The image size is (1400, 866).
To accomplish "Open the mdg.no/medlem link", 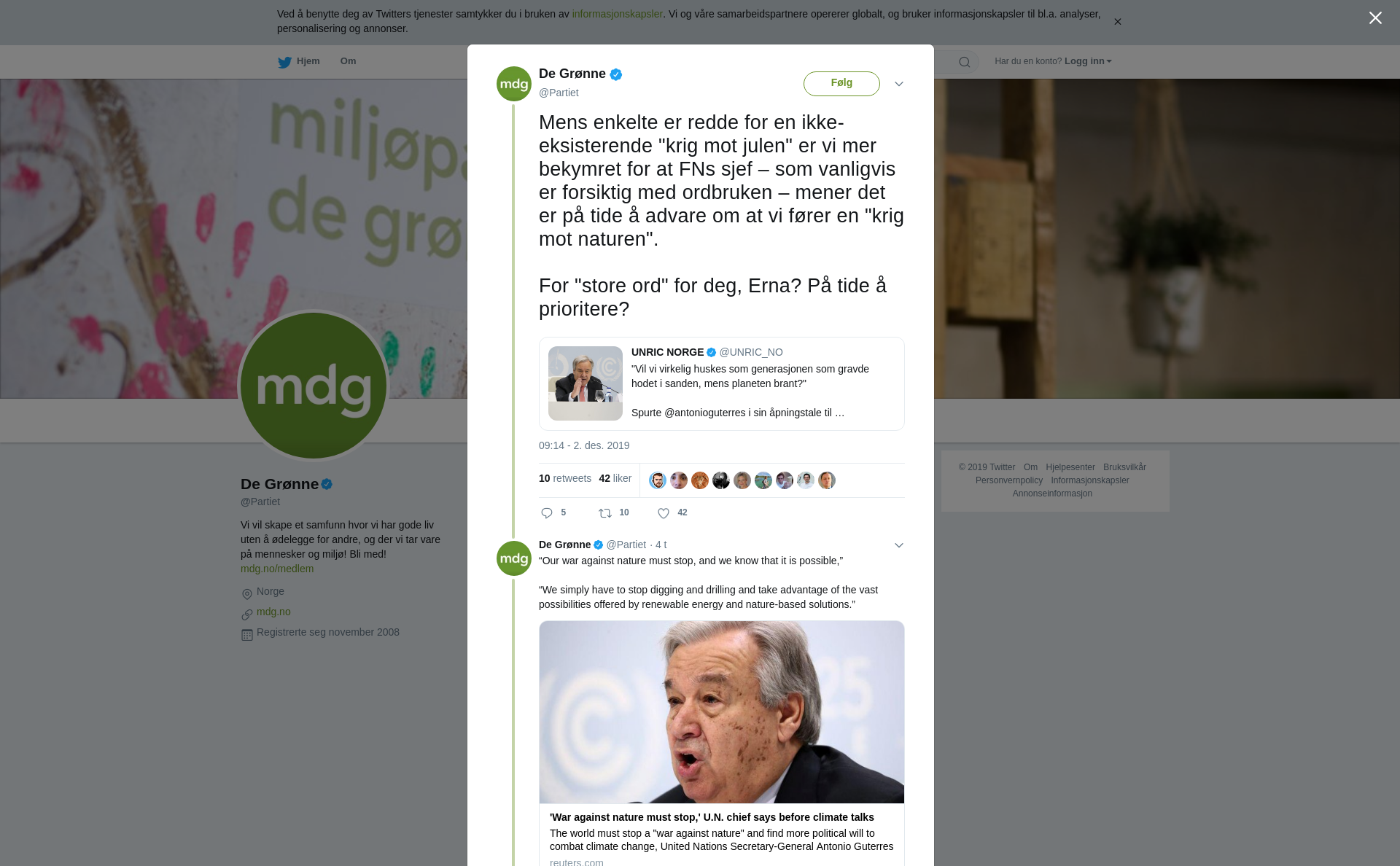I will click(x=277, y=569).
